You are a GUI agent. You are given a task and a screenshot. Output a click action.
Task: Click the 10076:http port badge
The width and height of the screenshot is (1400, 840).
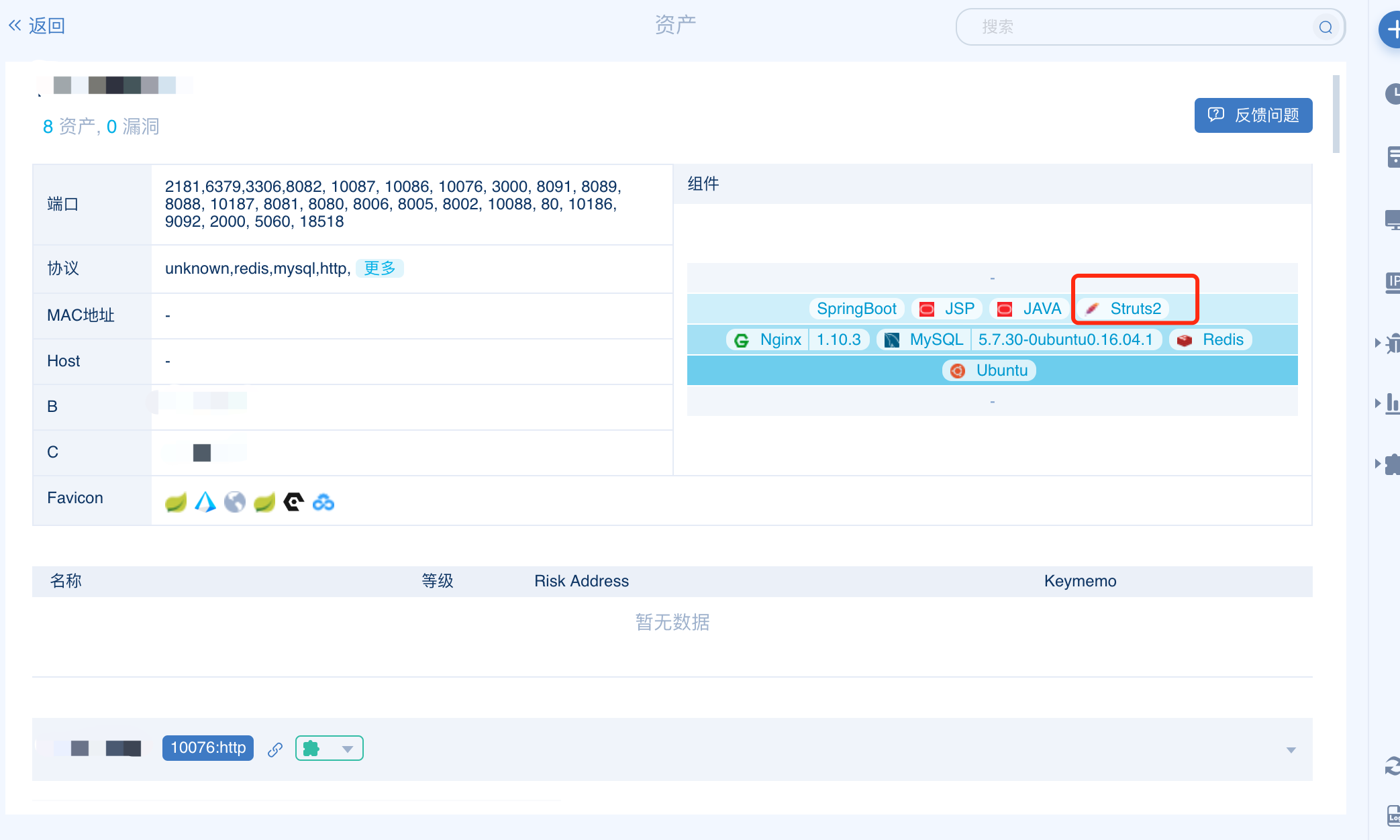(x=208, y=748)
